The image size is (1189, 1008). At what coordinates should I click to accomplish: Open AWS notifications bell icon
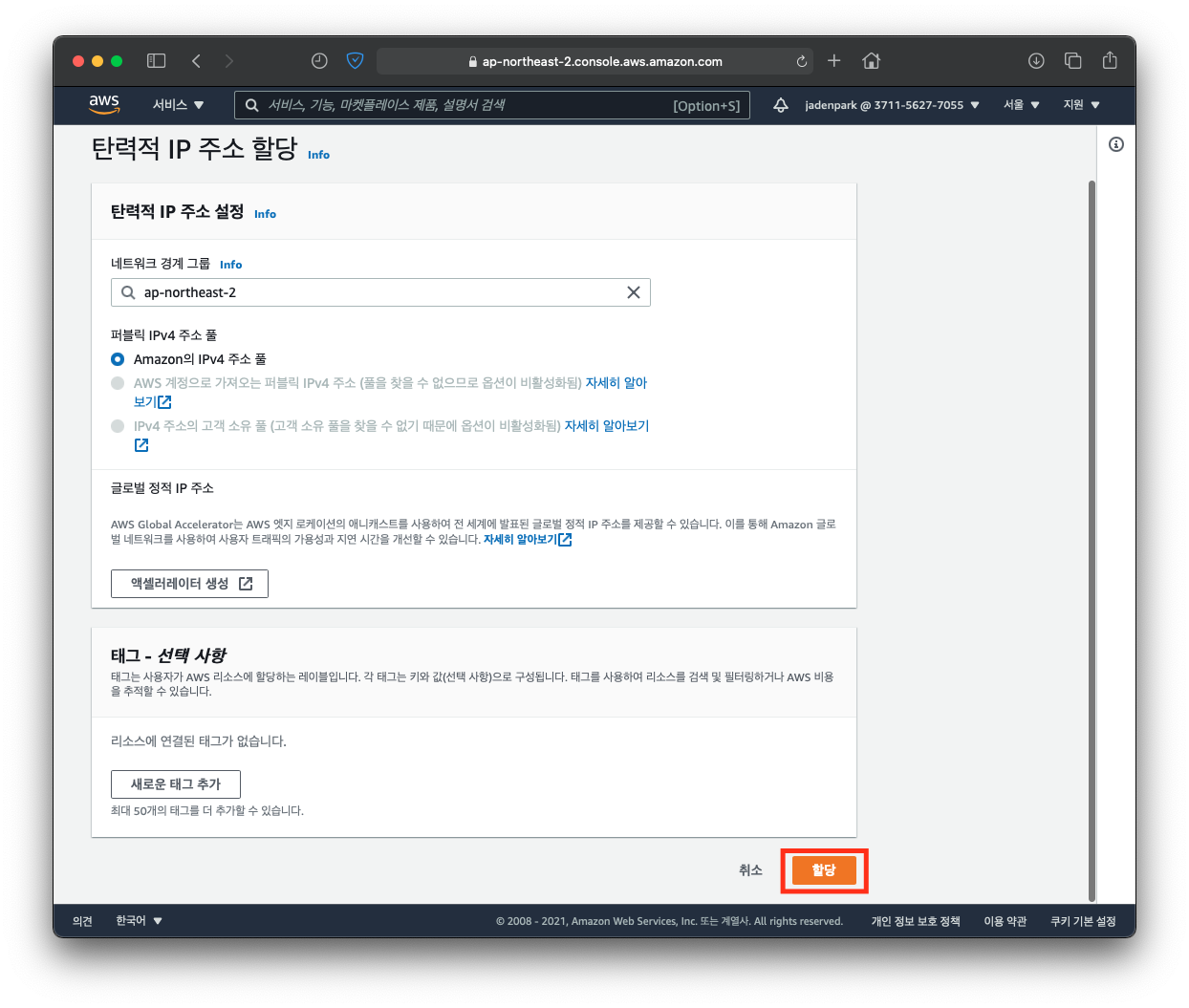point(781,105)
